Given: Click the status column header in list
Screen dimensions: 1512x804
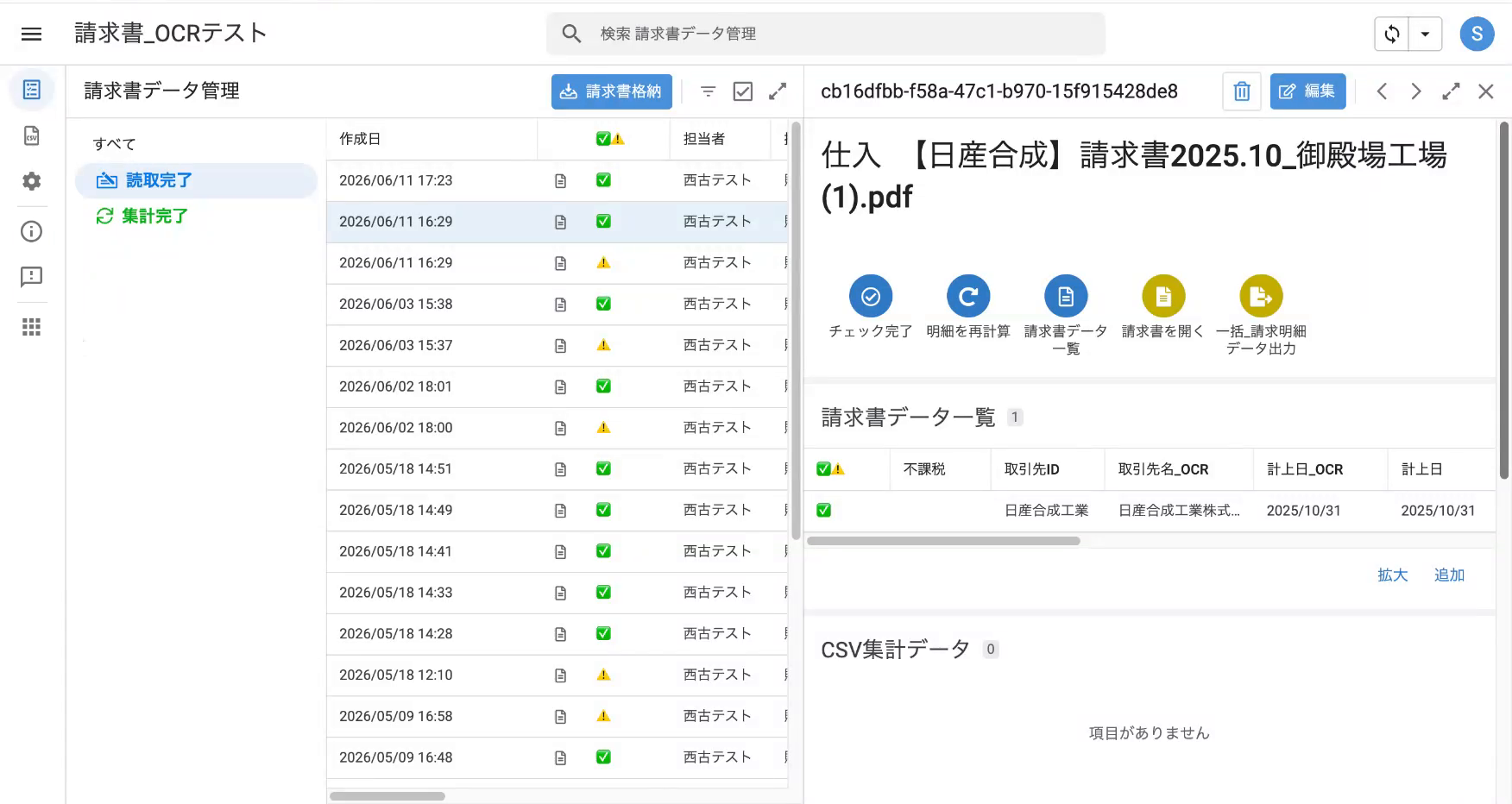Looking at the screenshot, I should click(610, 139).
